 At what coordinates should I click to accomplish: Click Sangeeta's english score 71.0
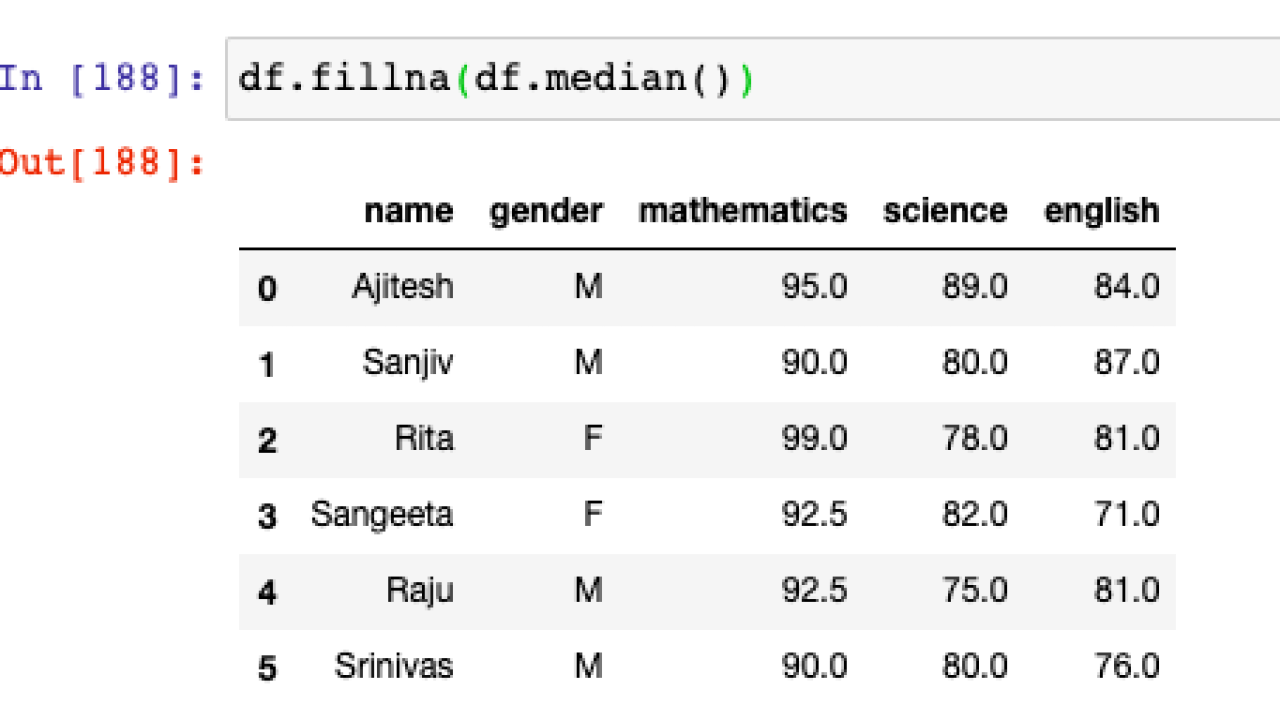(1126, 515)
